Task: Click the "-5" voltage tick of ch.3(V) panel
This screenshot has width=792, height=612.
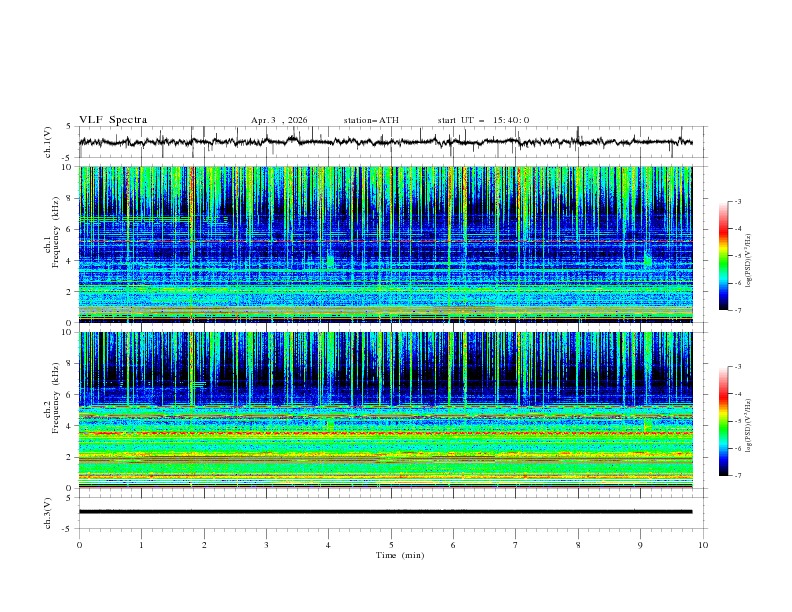Action: 67,529
